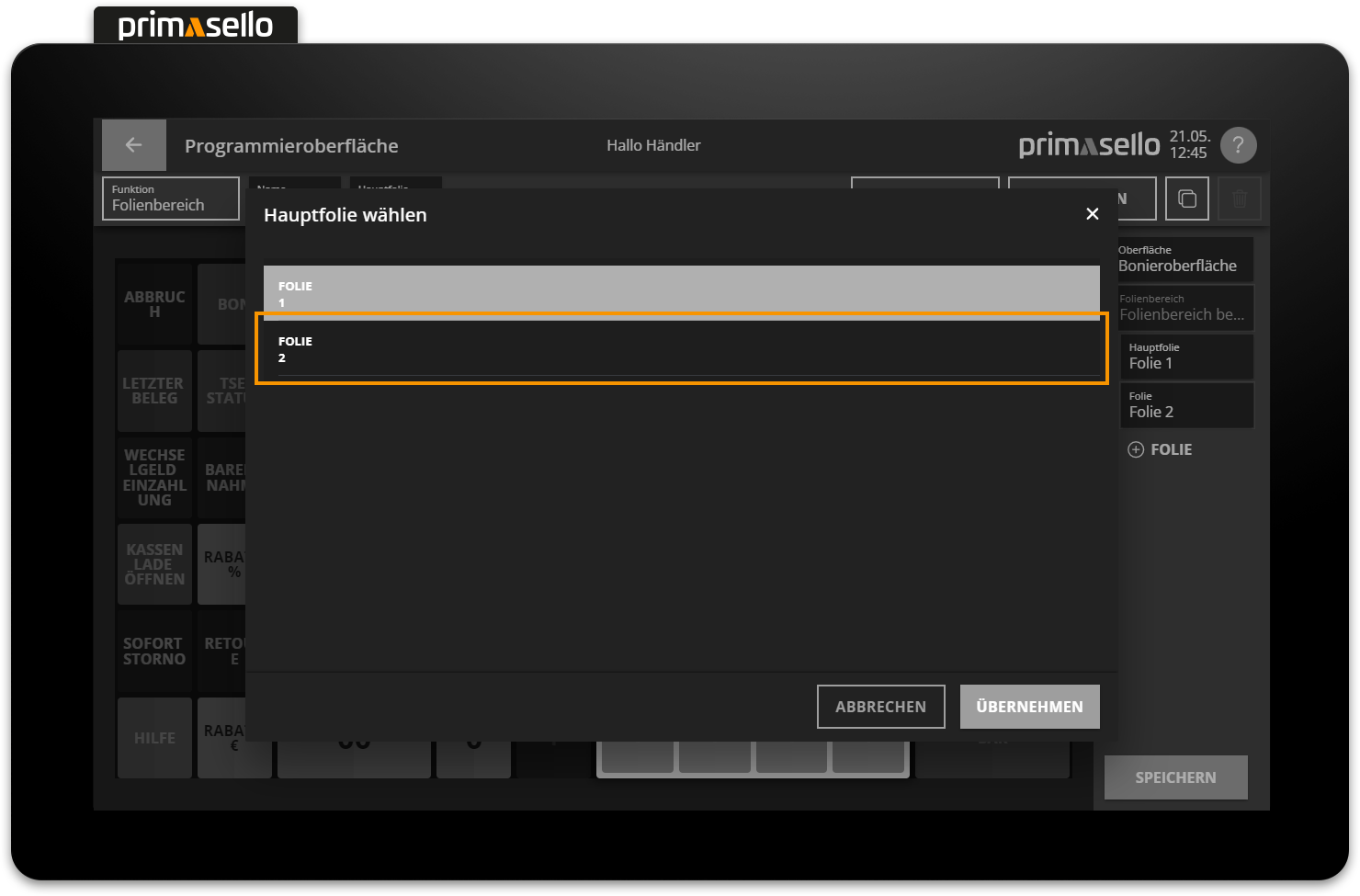Screen dimensions: 1360x896
Task: Click the trash delete icon
Action: click(x=1240, y=198)
